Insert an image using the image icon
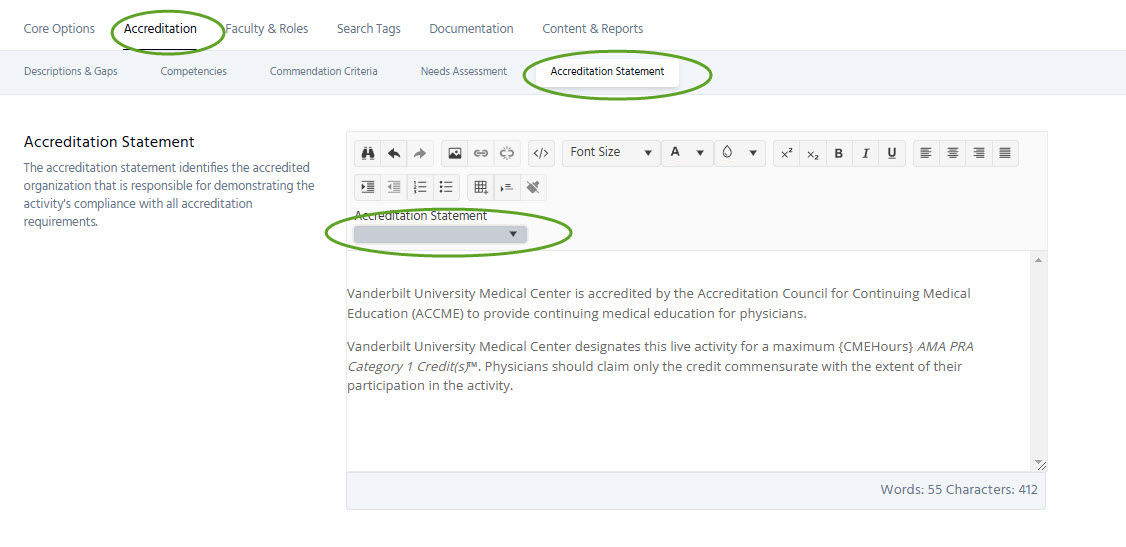Viewport: 1126px width, 547px height. [x=455, y=153]
